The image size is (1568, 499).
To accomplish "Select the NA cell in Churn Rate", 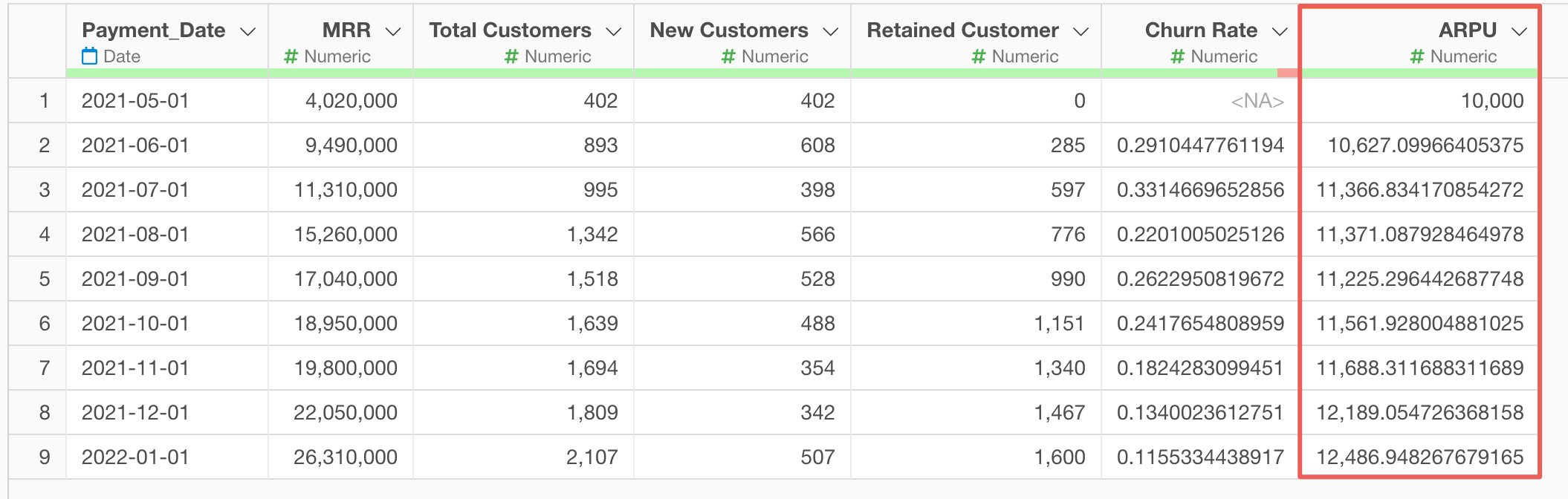I will [x=1199, y=100].
